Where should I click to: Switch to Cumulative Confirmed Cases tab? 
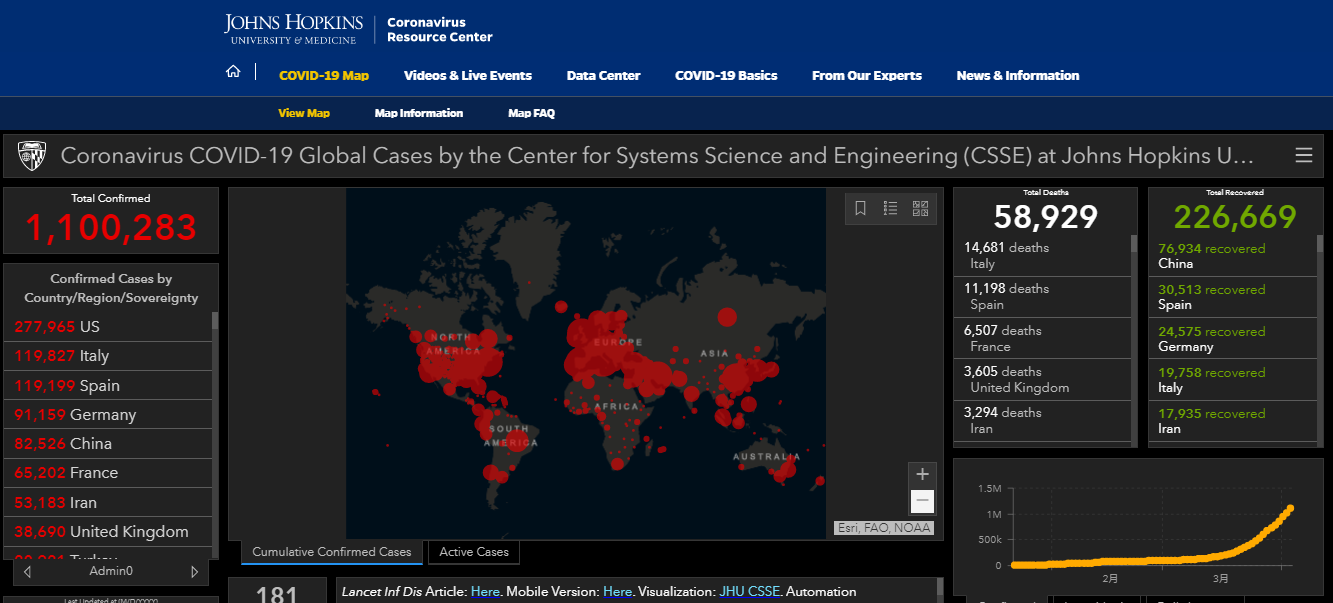[x=332, y=552]
